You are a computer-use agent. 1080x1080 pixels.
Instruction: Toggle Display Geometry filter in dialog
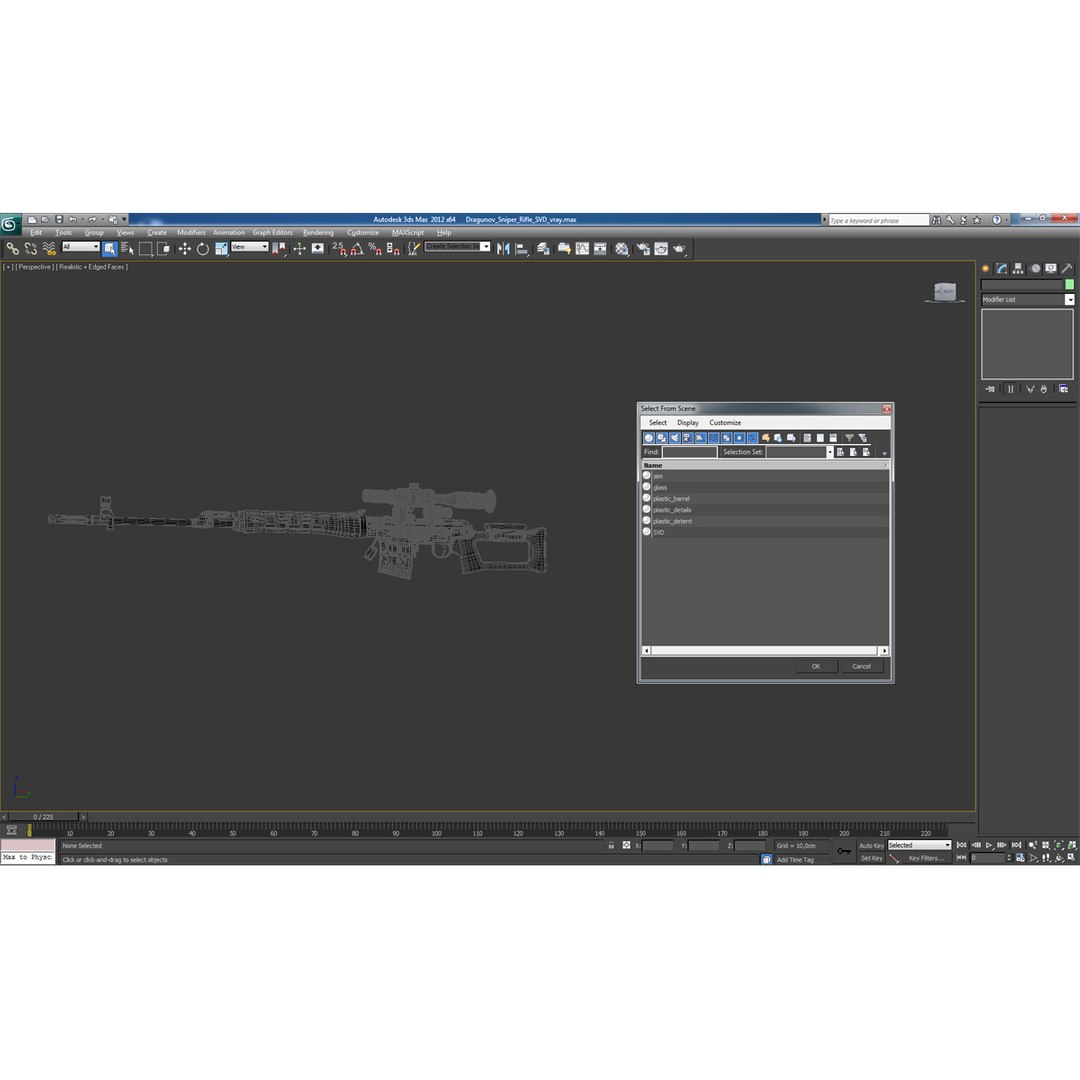tap(648, 438)
